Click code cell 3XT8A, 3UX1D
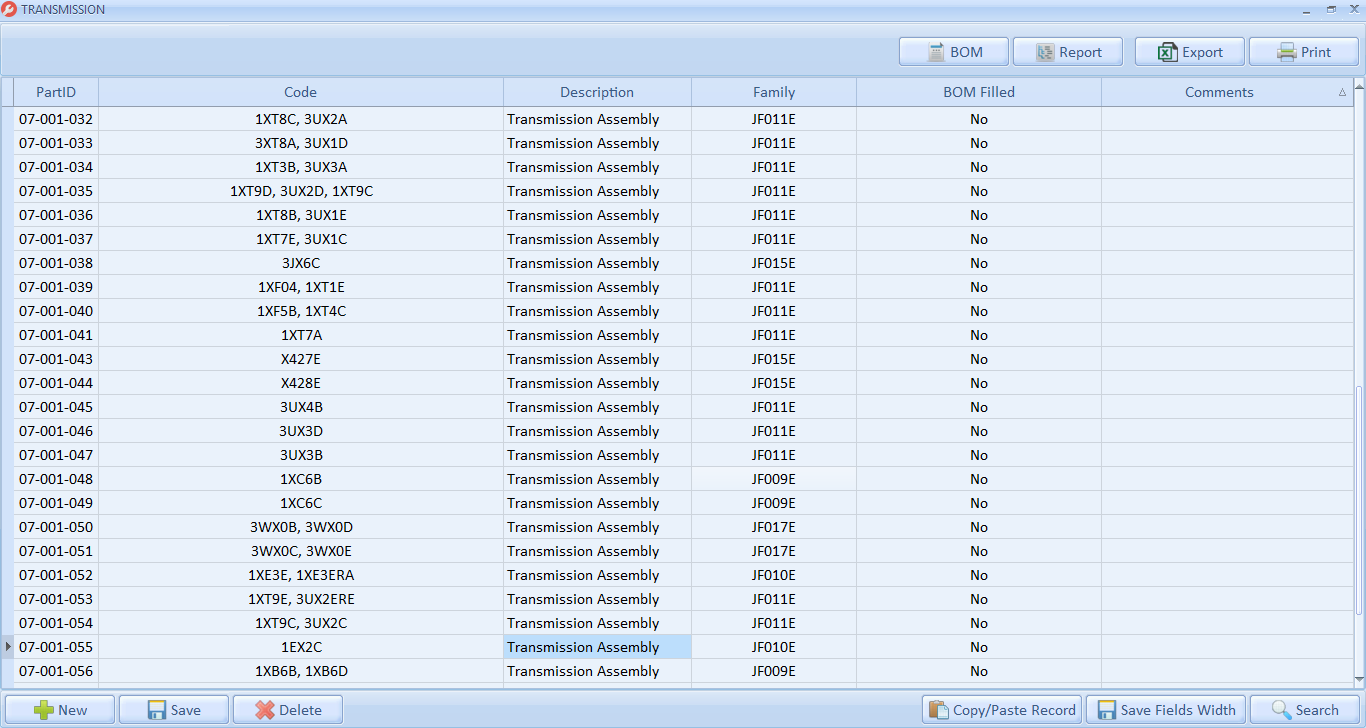 coord(301,143)
